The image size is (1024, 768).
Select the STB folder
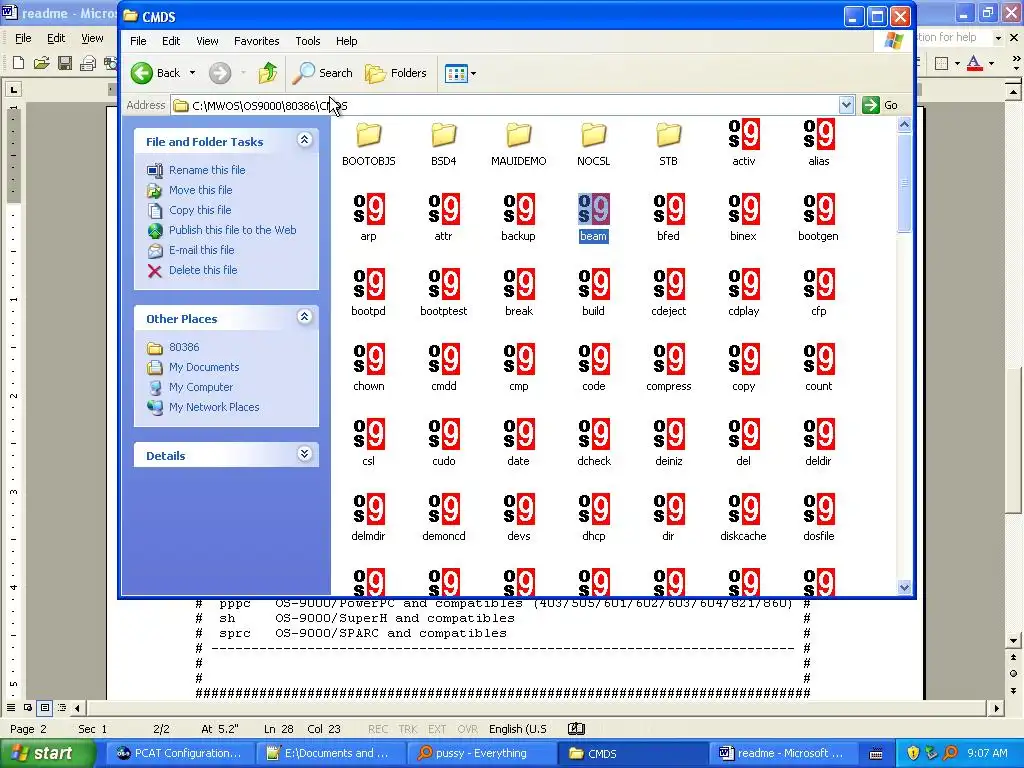click(668, 135)
